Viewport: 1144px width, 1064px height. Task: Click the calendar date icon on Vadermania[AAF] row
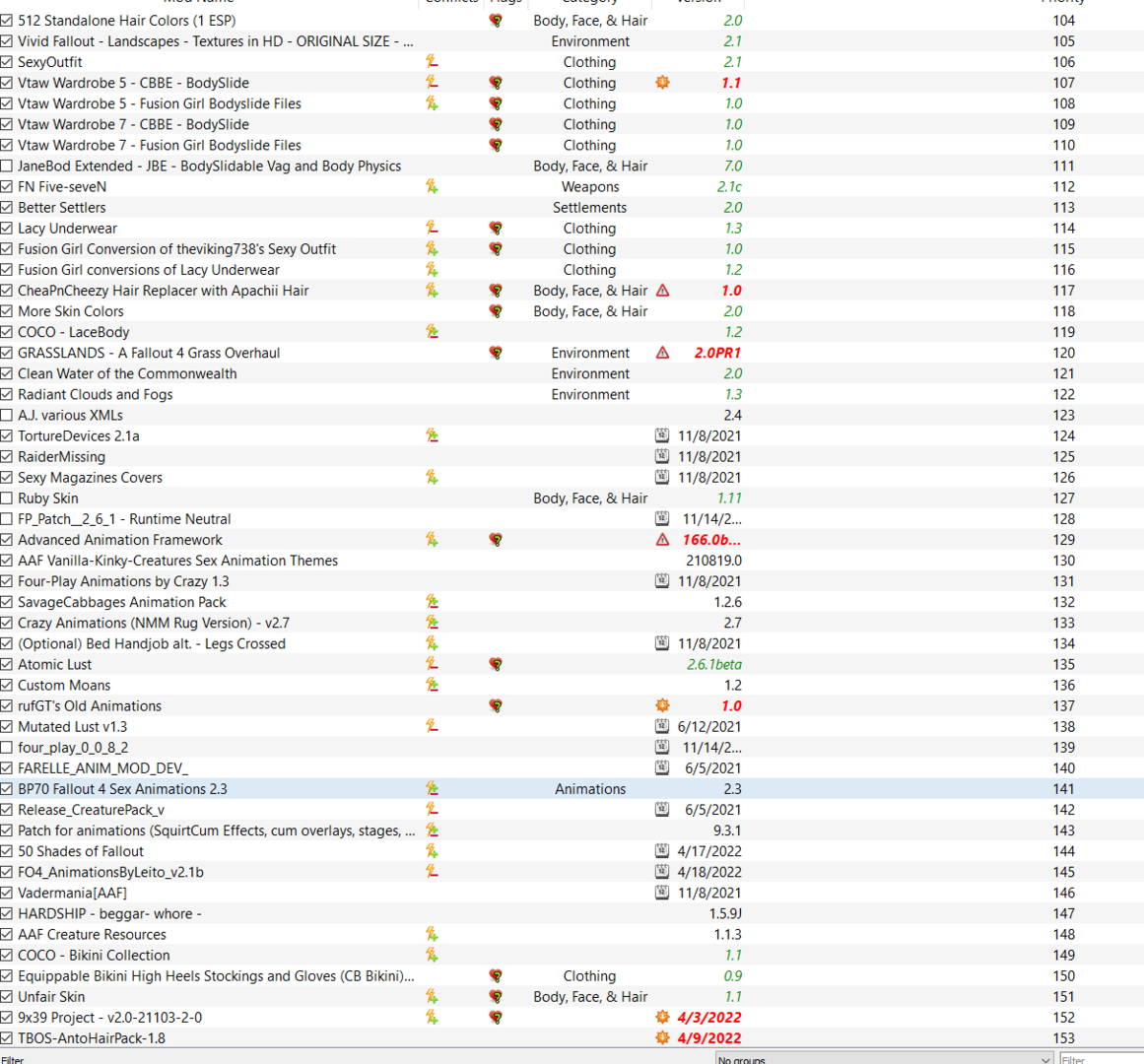tap(662, 893)
